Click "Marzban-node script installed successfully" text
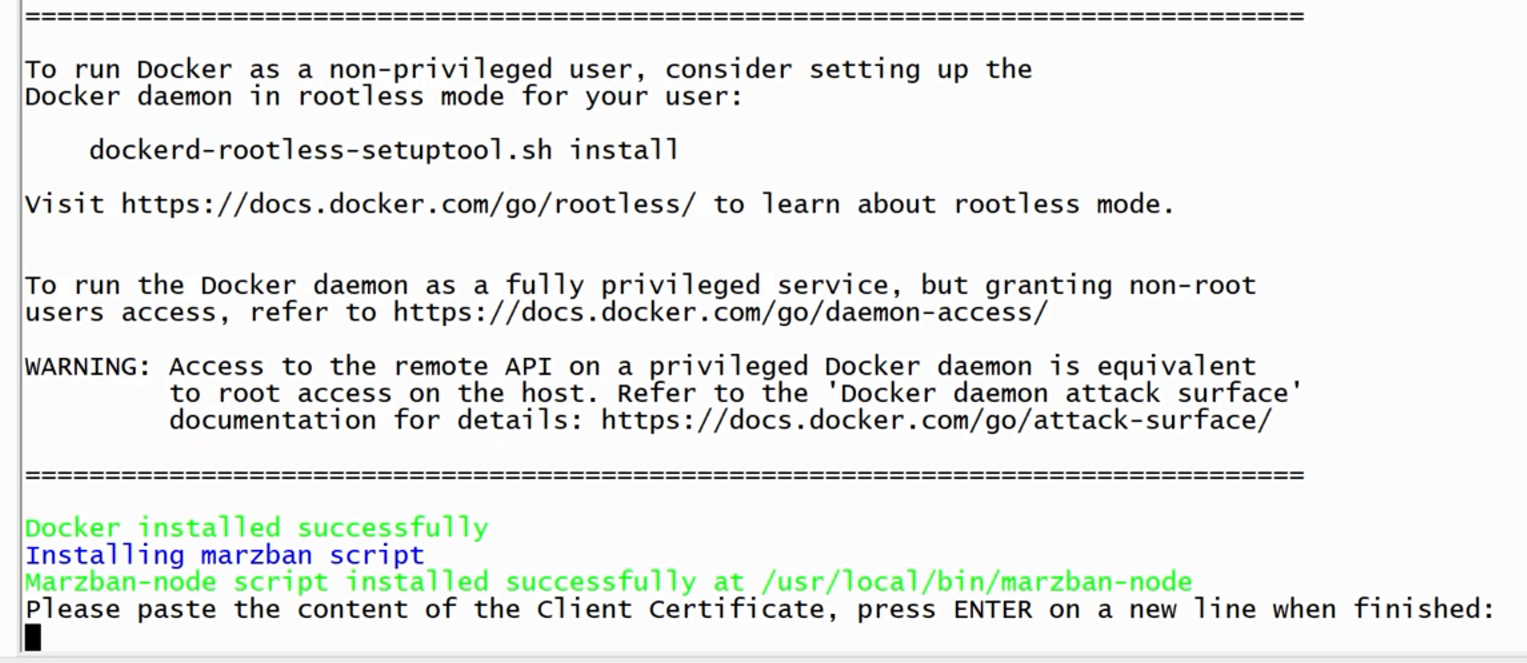 tap(360, 582)
